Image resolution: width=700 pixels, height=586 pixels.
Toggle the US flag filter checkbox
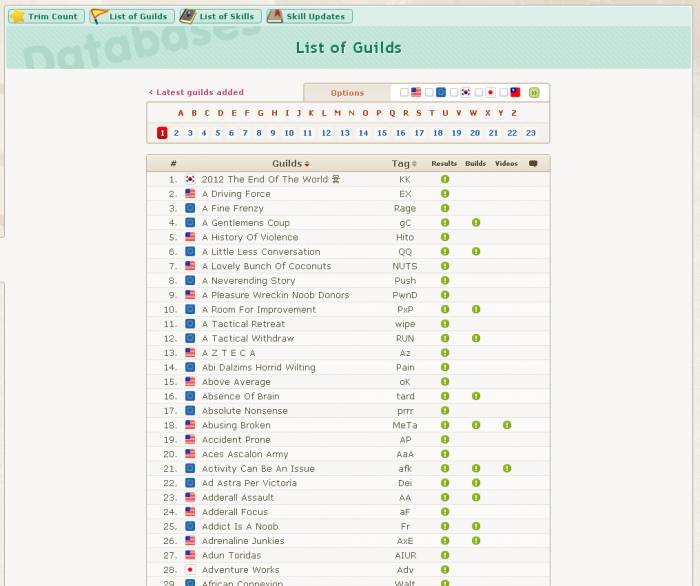(404, 92)
